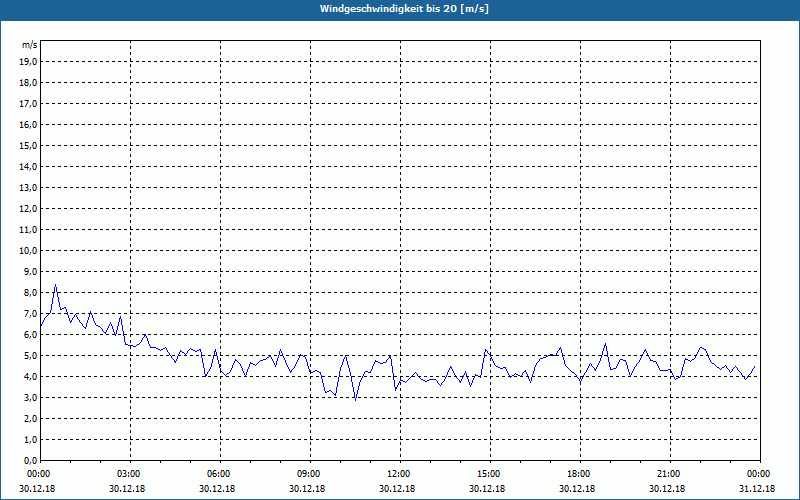Select the '19,0' y-axis label
Screen dimensions: 800x500
tap(27, 62)
